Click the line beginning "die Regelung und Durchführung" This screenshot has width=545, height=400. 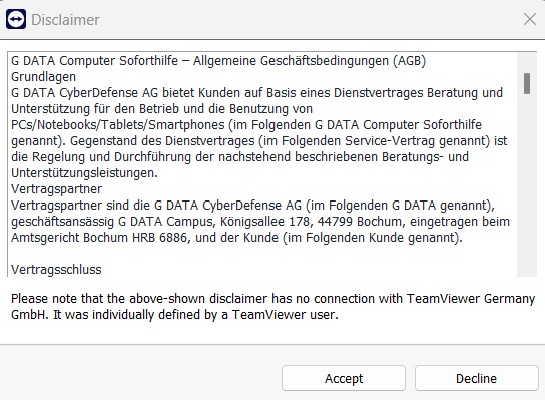240,157
